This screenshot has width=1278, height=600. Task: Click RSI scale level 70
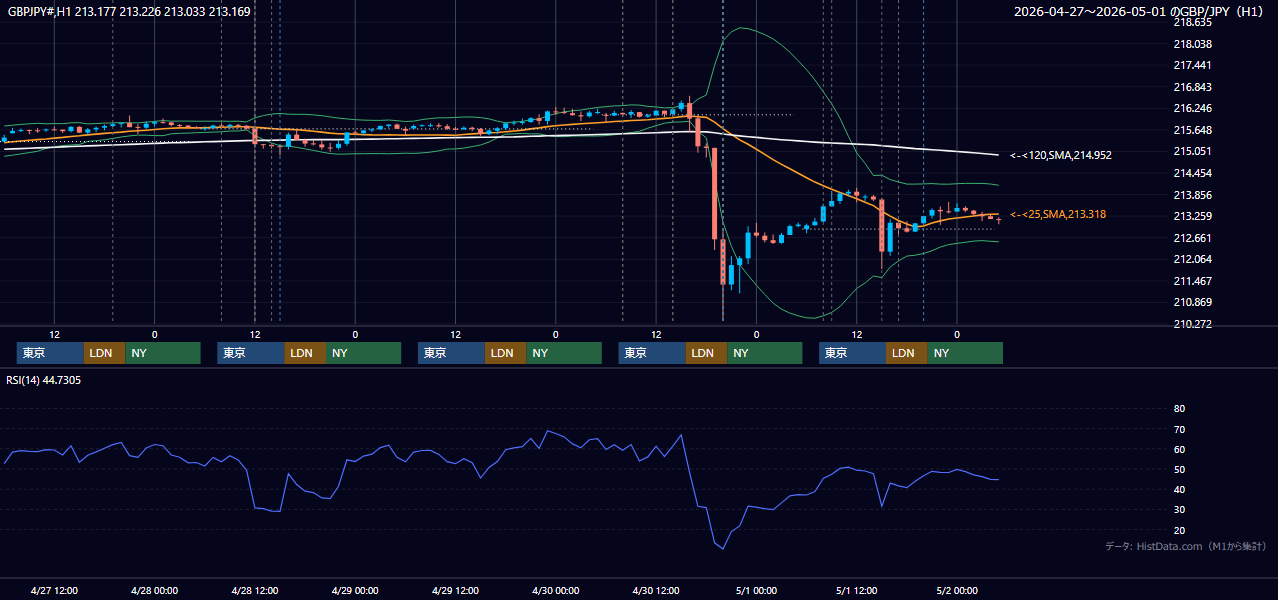(x=1179, y=429)
